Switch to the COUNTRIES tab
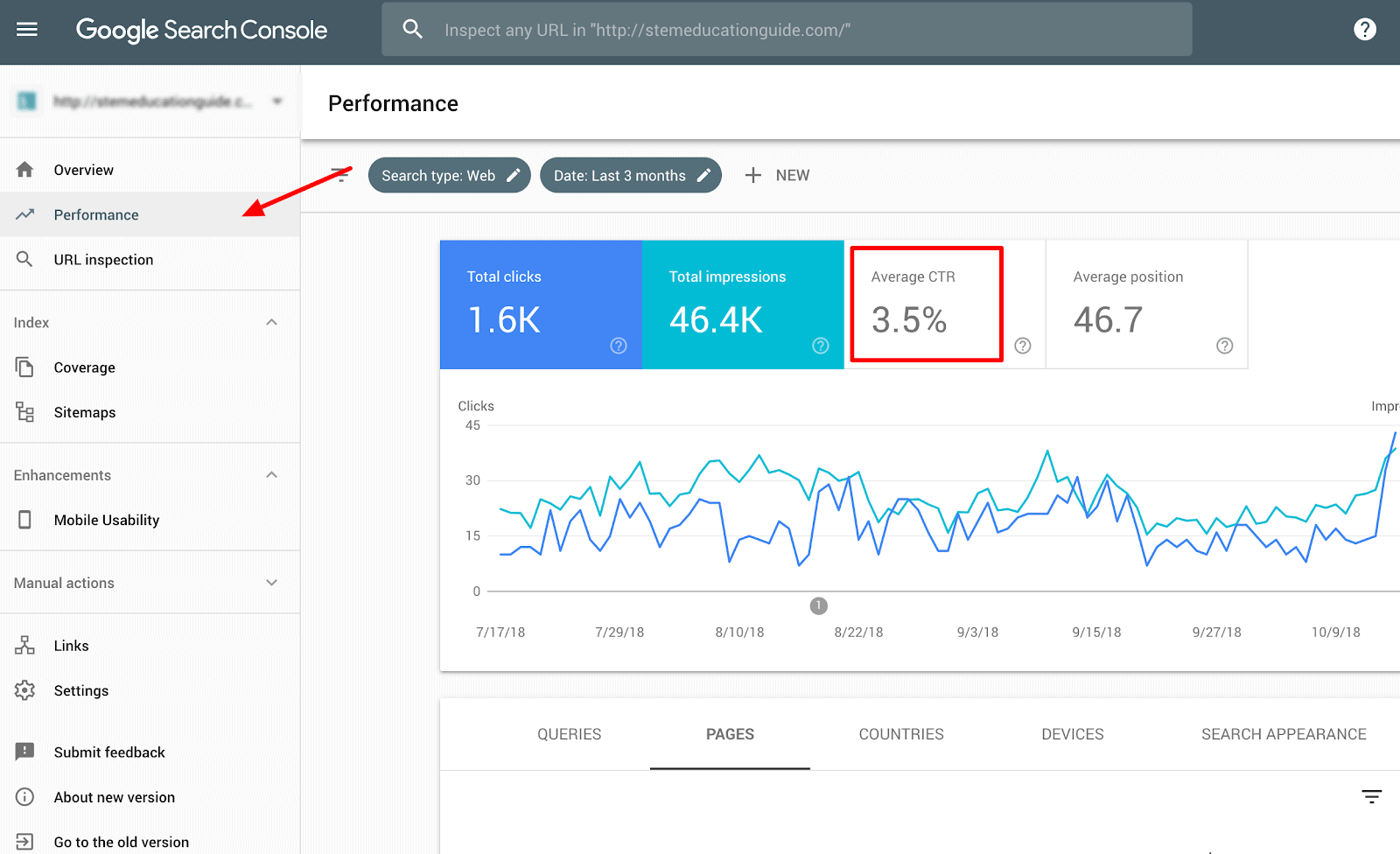The width and height of the screenshot is (1400, 854). coord(901,734)
